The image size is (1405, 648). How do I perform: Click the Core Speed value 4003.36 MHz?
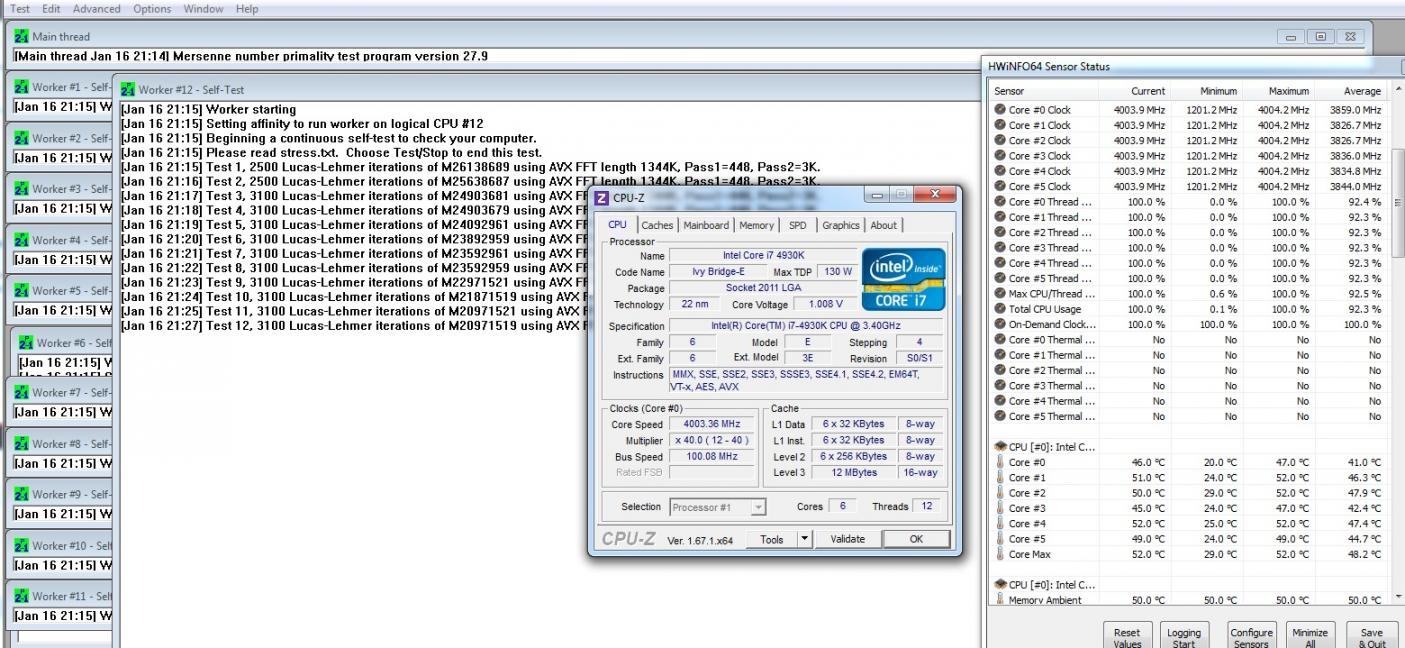tap(711, 424)
